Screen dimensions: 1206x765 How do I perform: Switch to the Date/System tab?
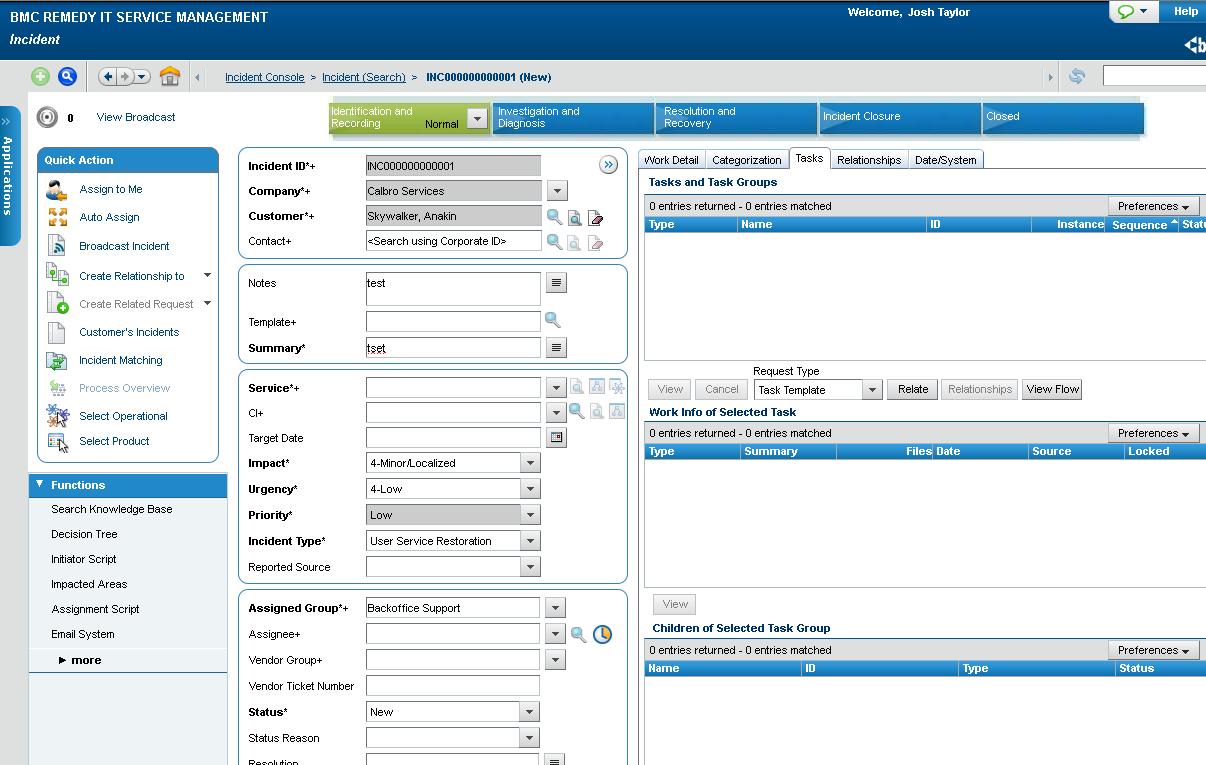[945, 160]
